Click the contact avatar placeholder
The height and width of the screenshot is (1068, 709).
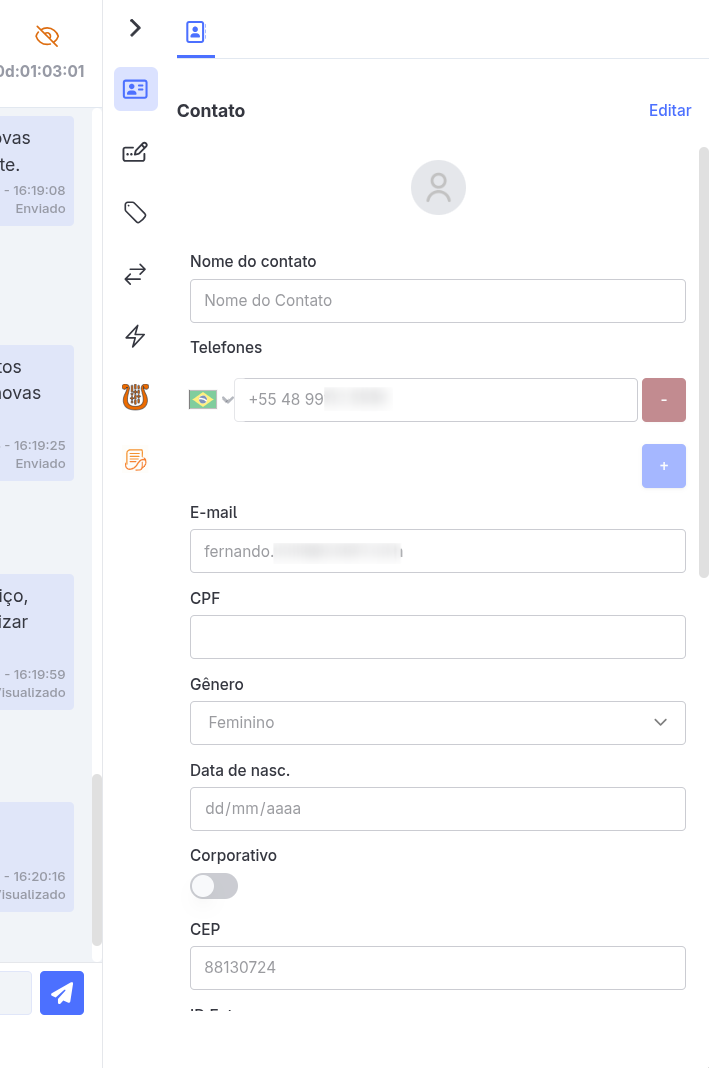click(x=438, y=187)
